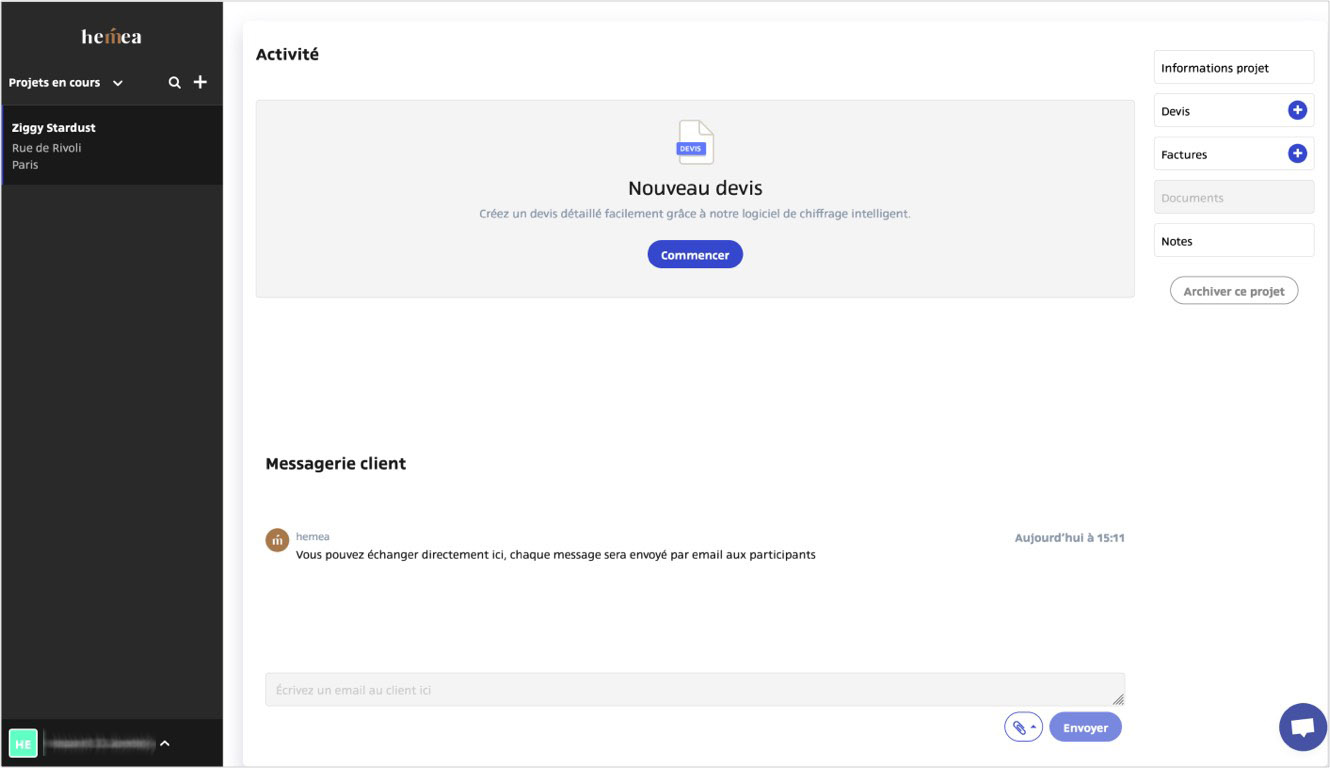Click the Devis document icon

695,143
